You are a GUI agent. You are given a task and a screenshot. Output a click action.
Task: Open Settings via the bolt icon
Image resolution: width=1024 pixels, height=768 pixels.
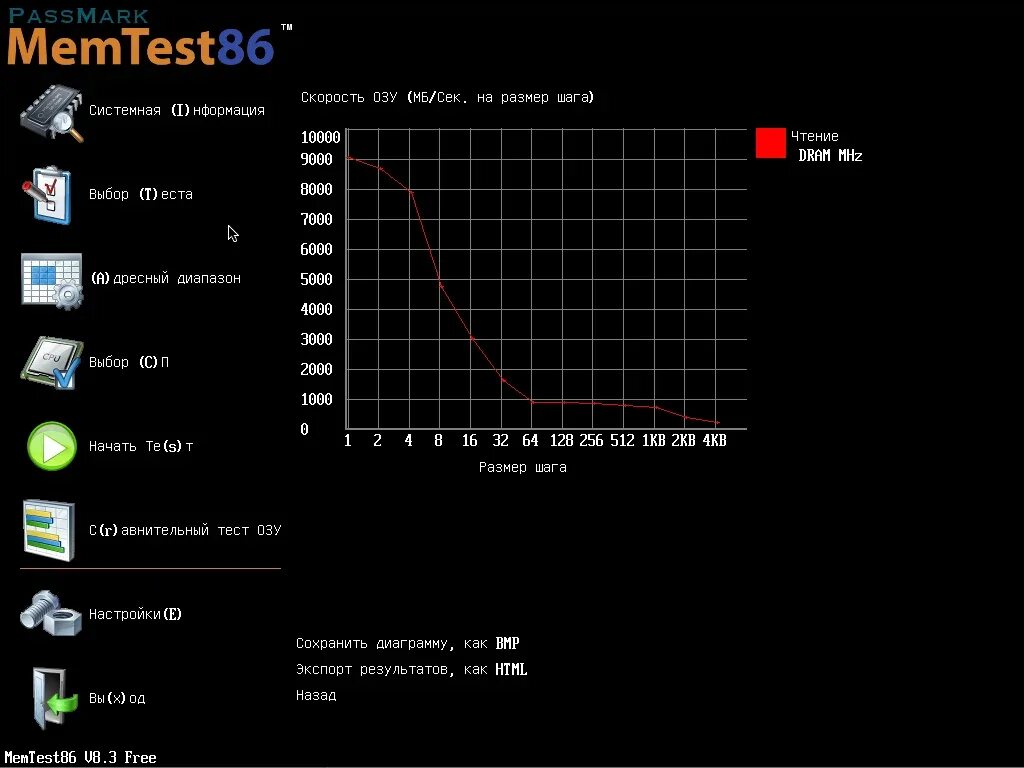point(50,613)
